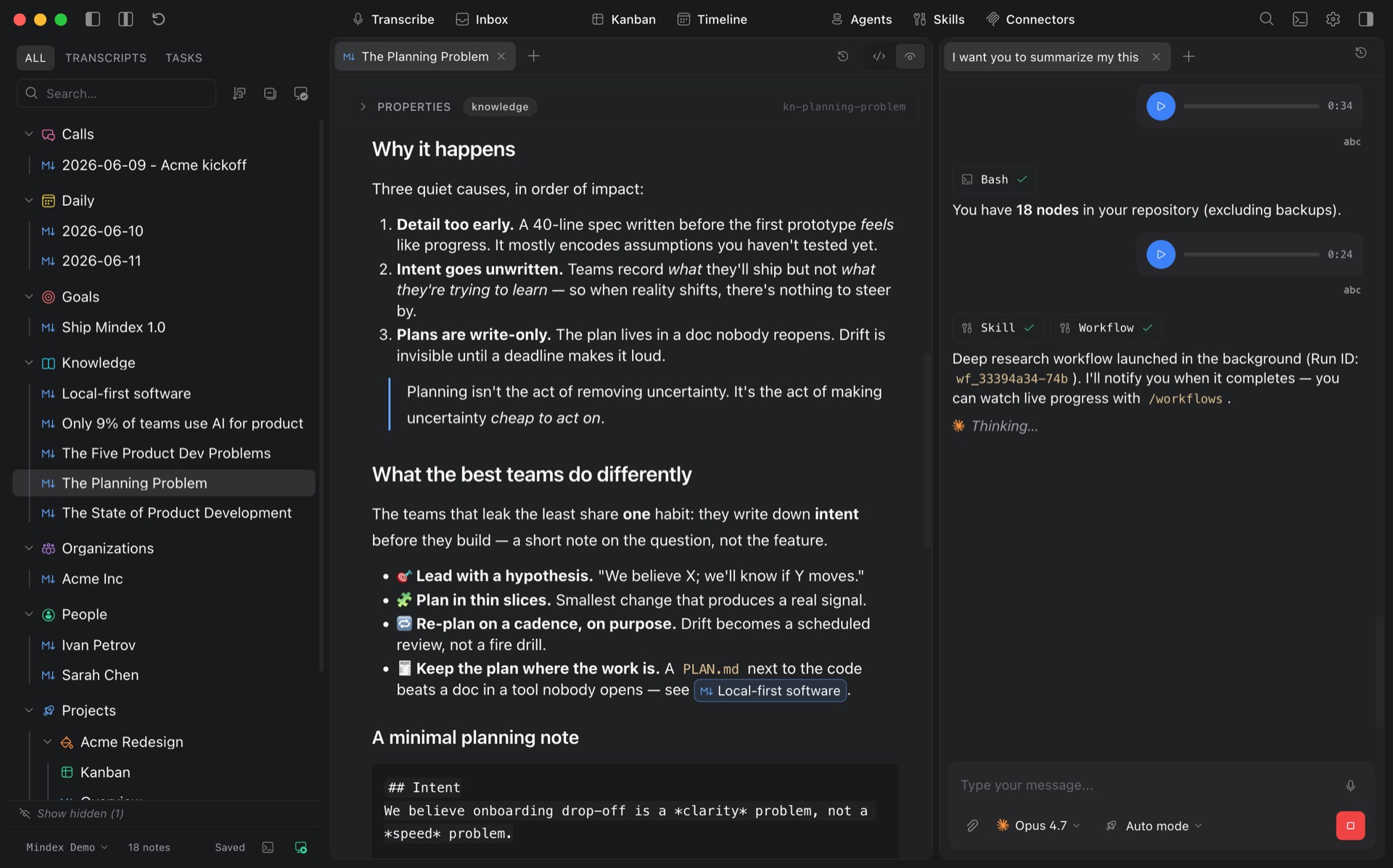The image size is (1393, 868).
Task: Click the global search magnifier icon
Action: (1266, 20)
